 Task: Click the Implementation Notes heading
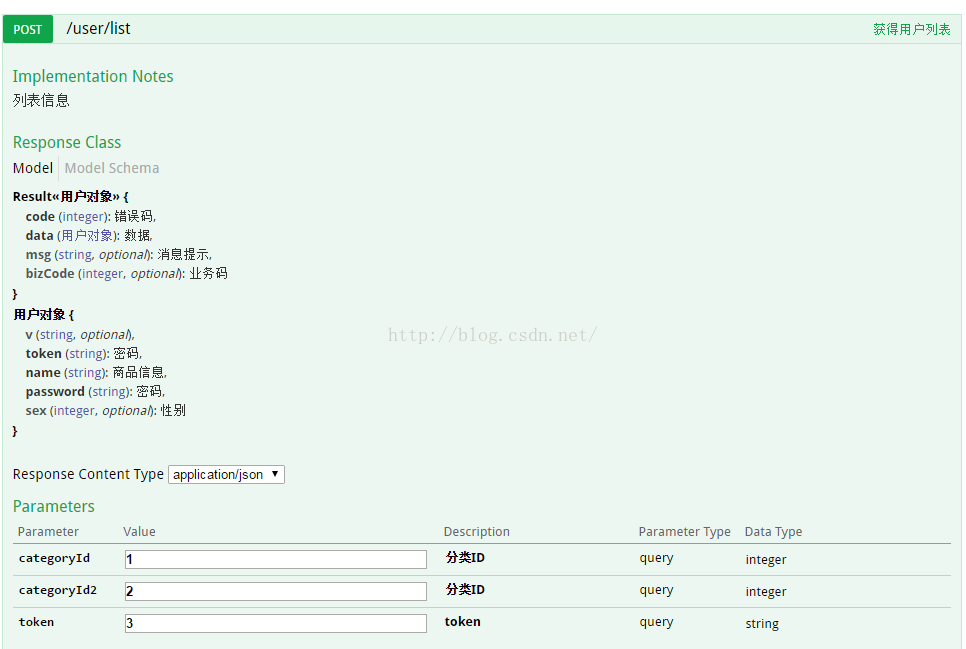[x=93, y=76]
